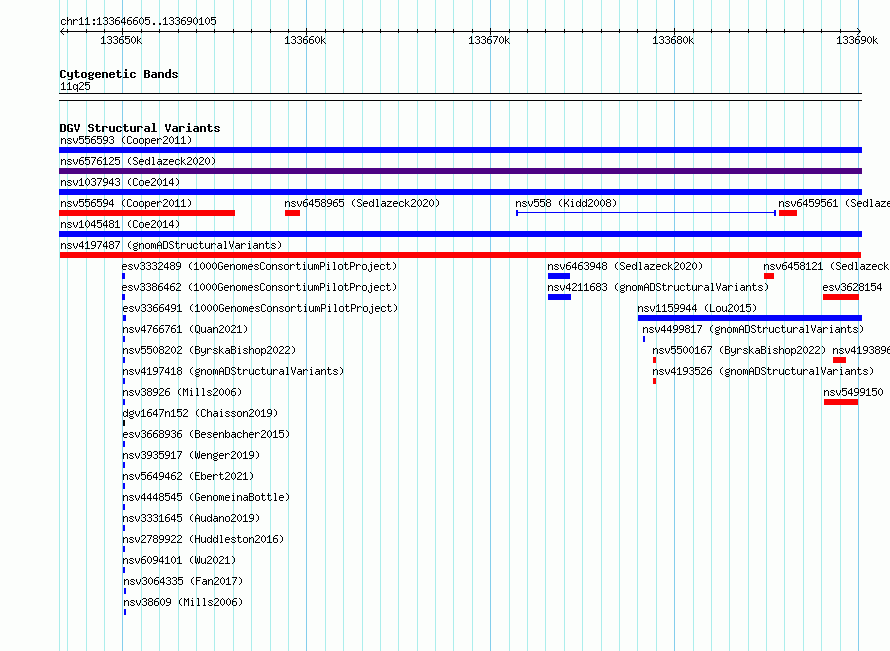
Task: Click the red esv3628154 variant bar
Action: coord(841,297)
